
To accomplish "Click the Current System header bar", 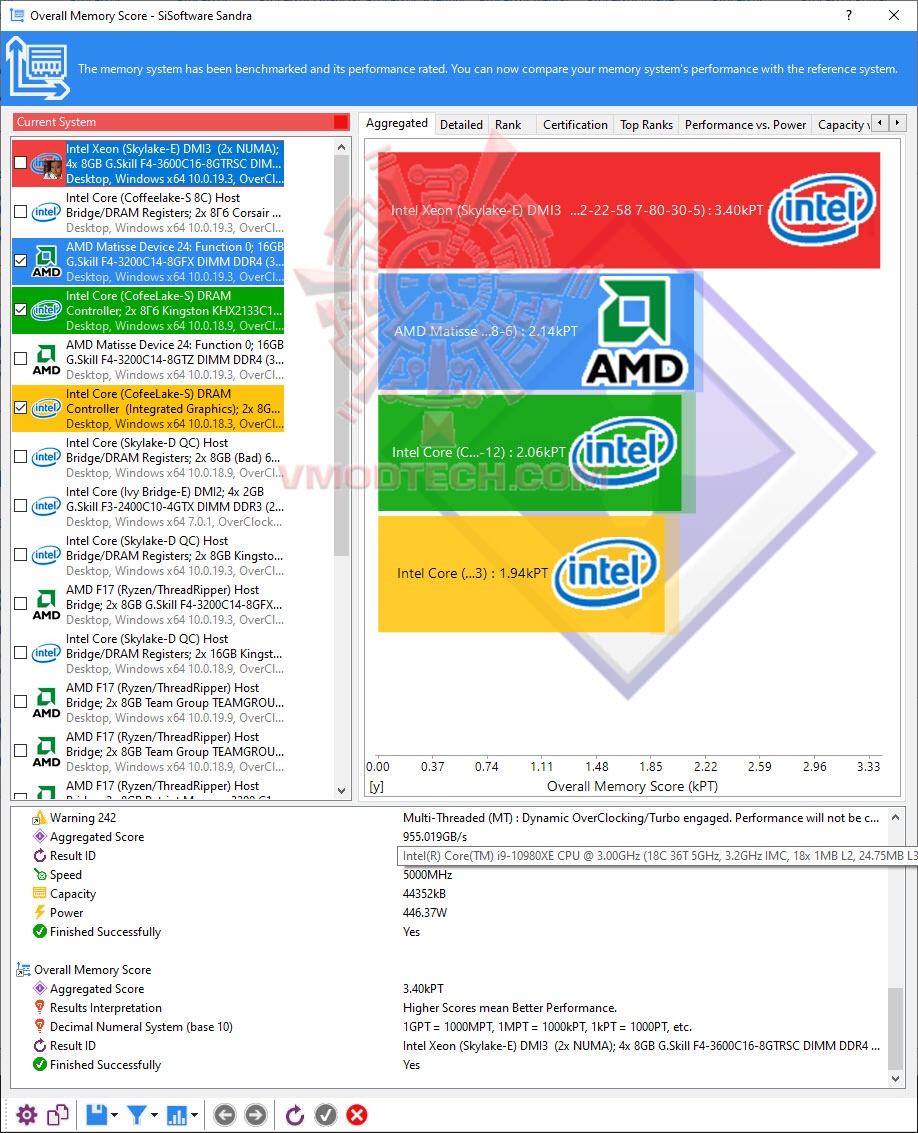I will (181, 122).
